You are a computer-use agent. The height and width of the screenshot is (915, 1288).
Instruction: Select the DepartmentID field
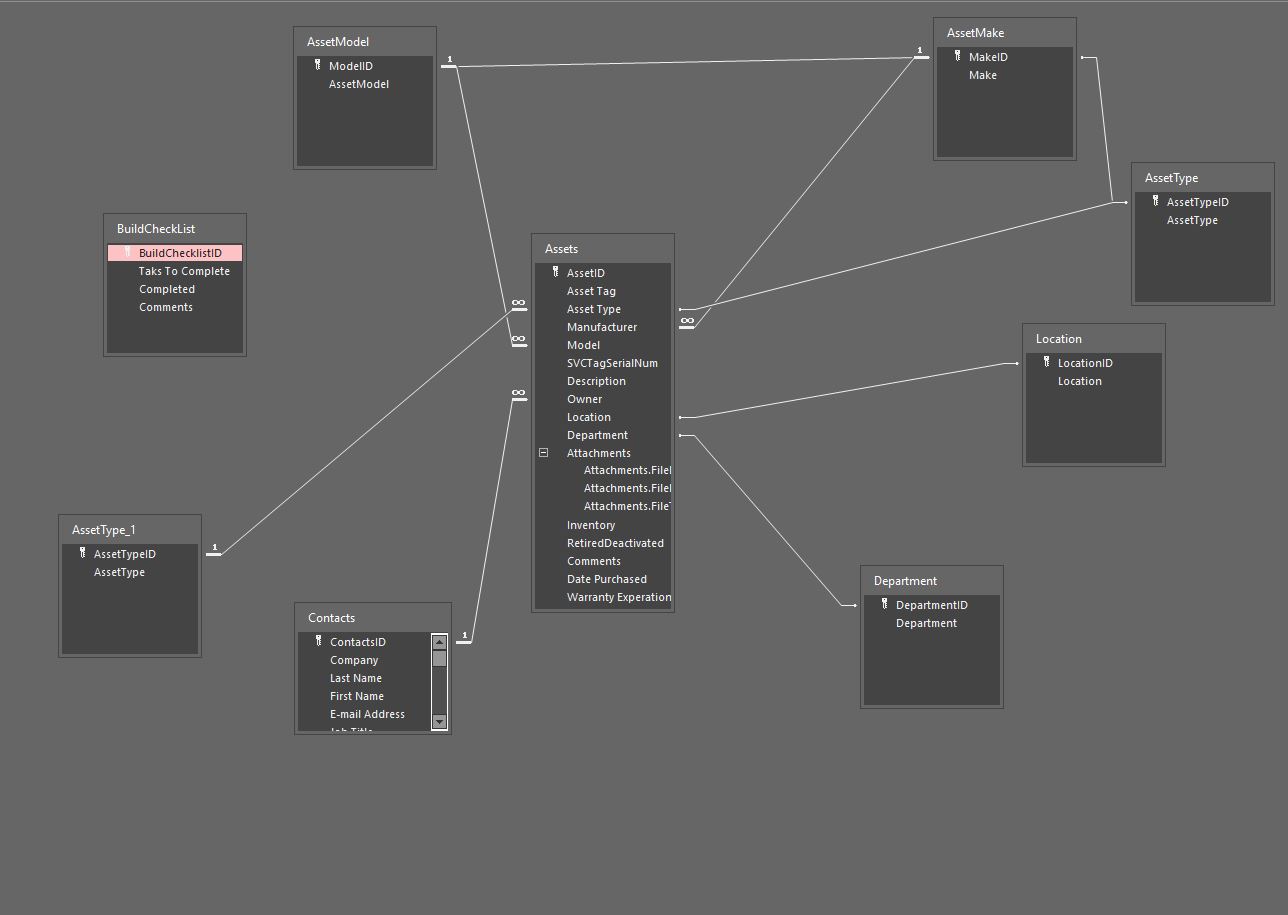[932, 605]
